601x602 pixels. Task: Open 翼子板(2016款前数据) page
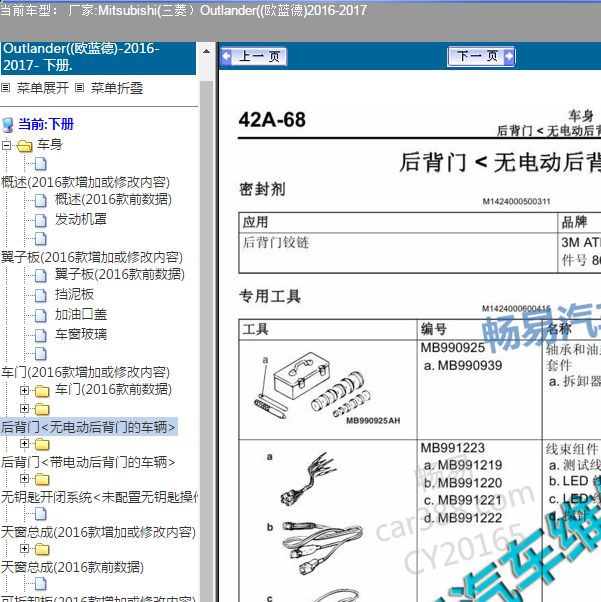coord(119,275)
